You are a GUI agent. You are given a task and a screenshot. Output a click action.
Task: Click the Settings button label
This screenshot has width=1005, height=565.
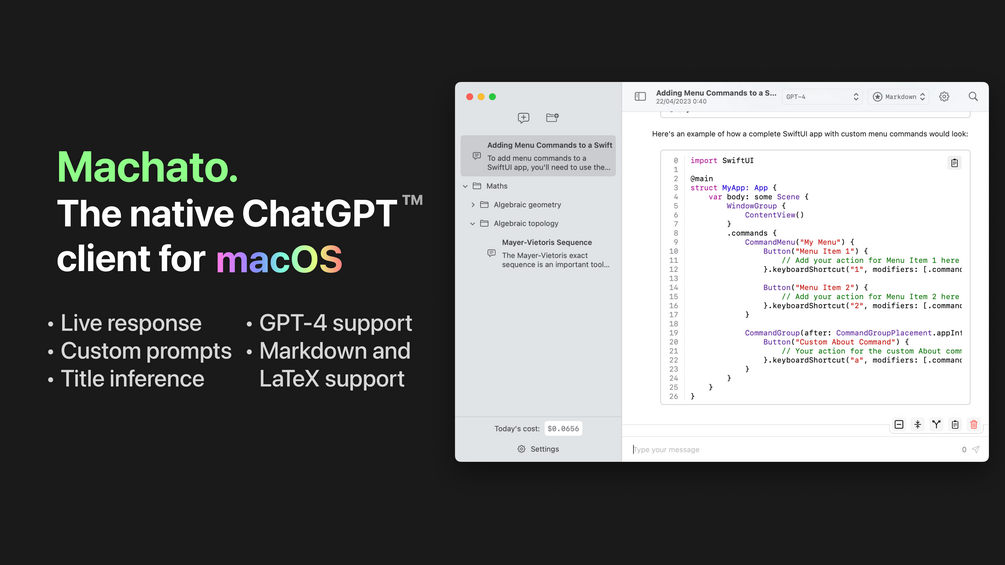(x=545, y=449)
